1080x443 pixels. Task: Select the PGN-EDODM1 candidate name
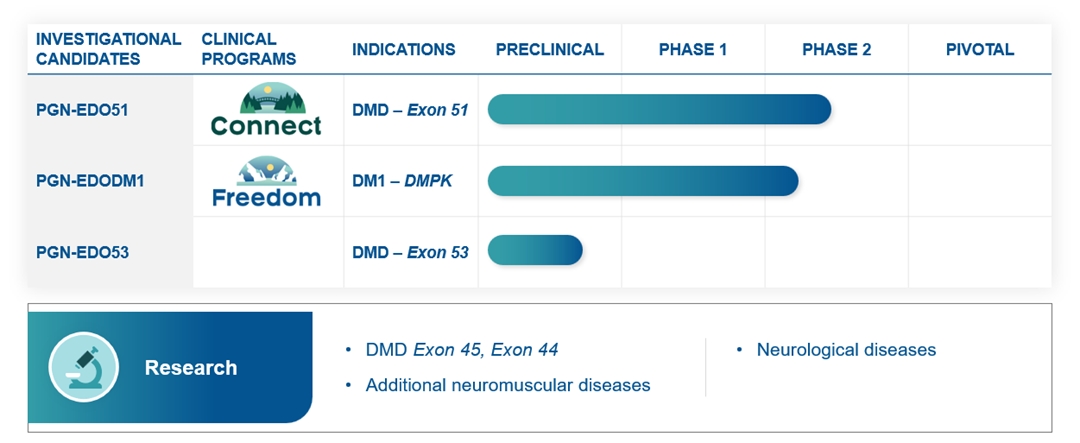click(89, 181)
